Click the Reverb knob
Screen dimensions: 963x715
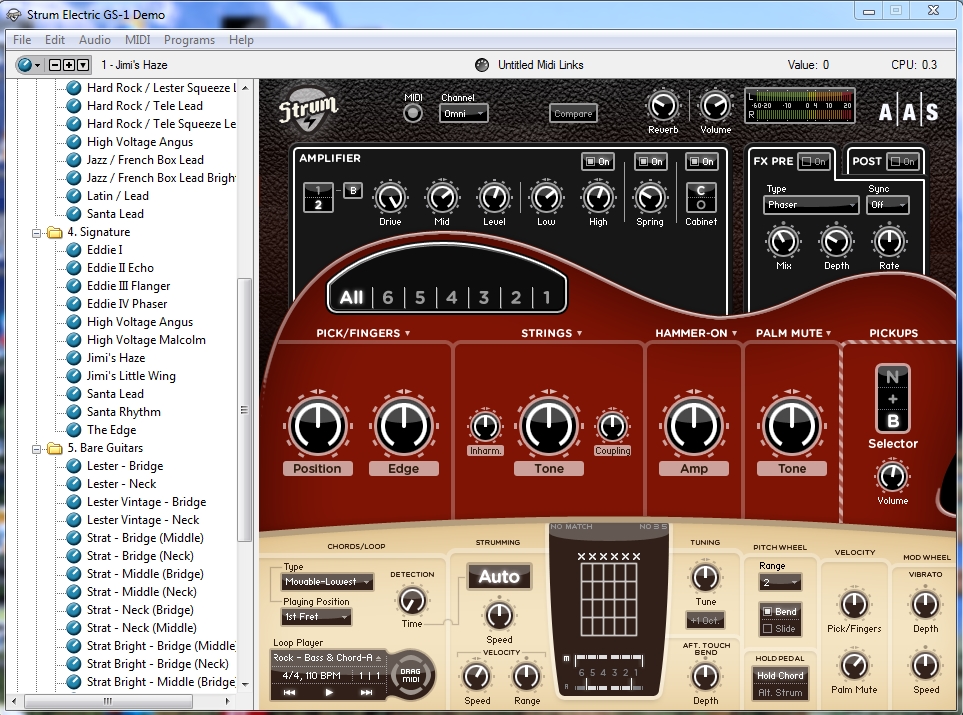(663, 106)
